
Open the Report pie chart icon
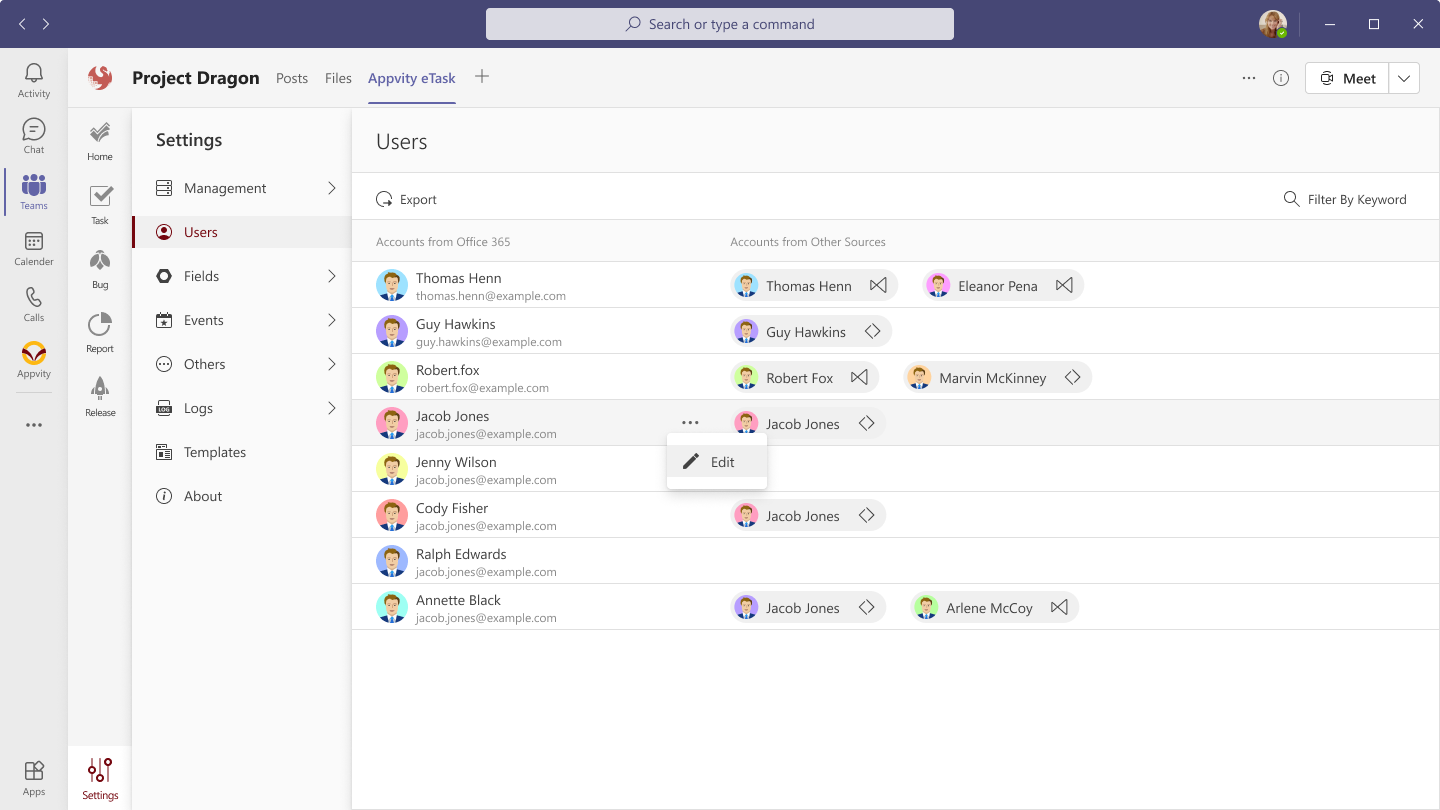pyautogui.click(x=100, y=332)
